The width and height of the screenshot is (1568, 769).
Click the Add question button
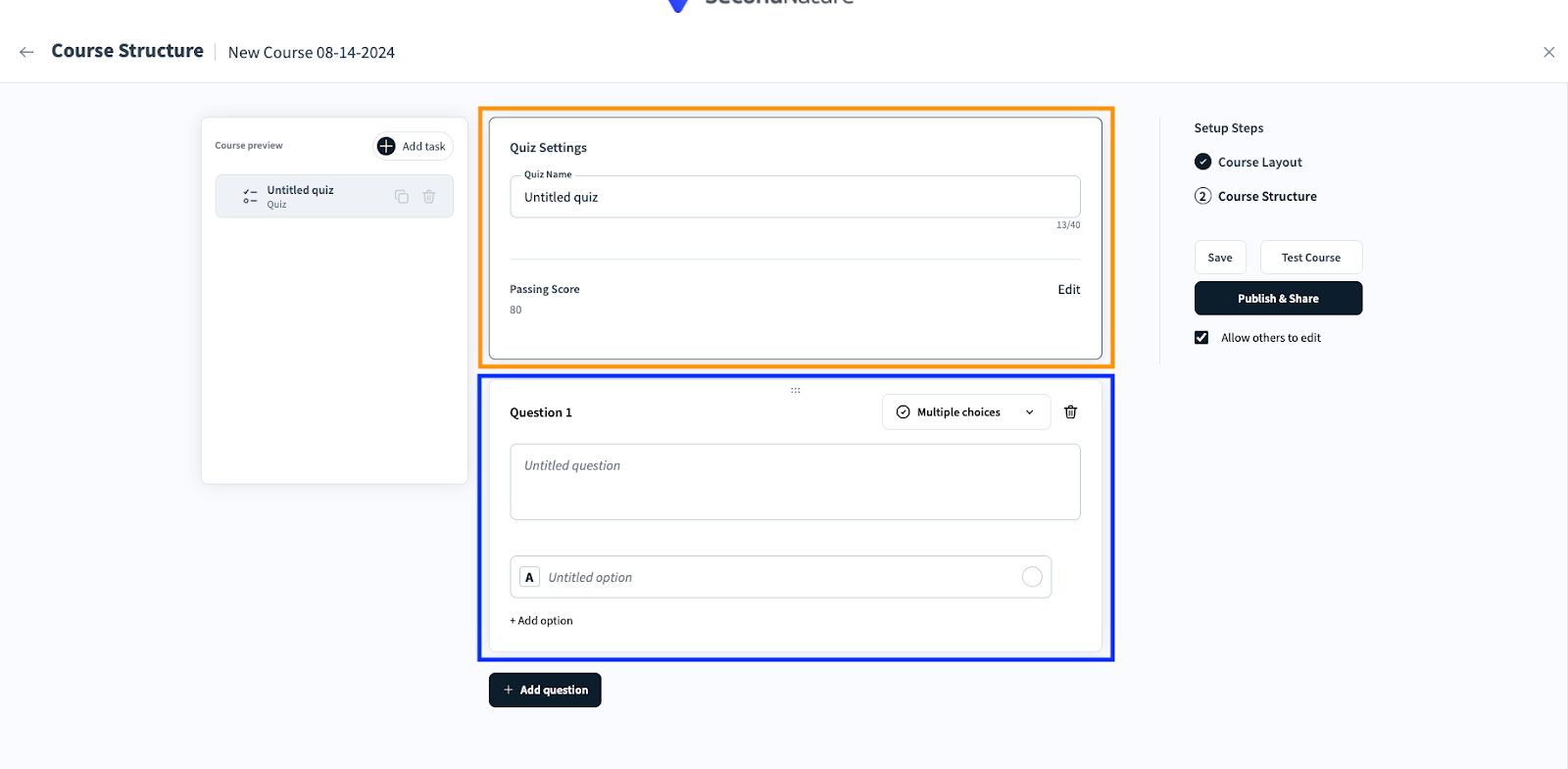point(545,691)
